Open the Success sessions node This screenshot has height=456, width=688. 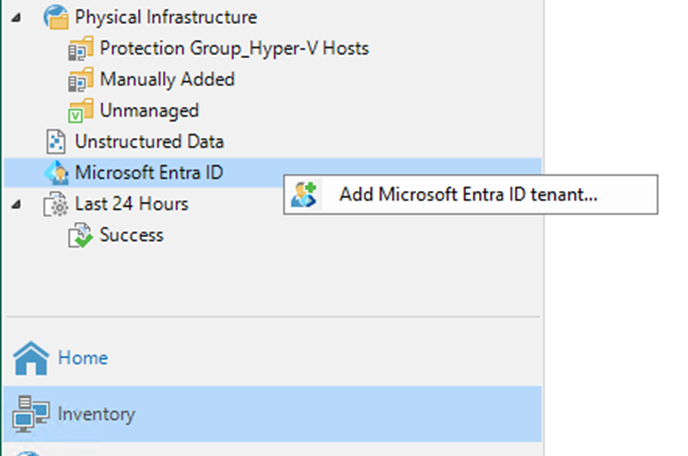click(131, 235)
